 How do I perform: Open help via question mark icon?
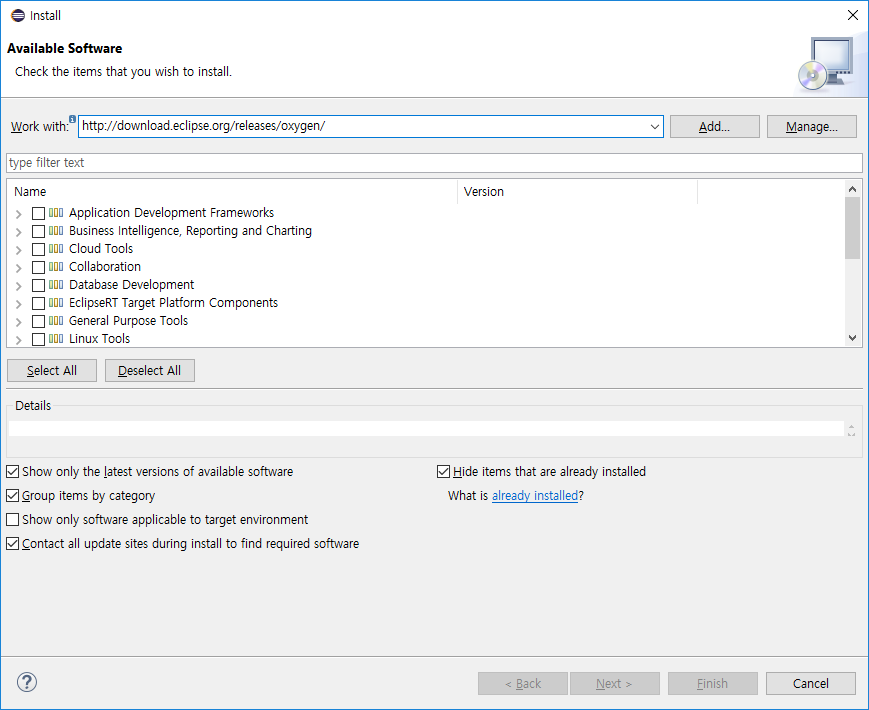click(x=27, y=682)
